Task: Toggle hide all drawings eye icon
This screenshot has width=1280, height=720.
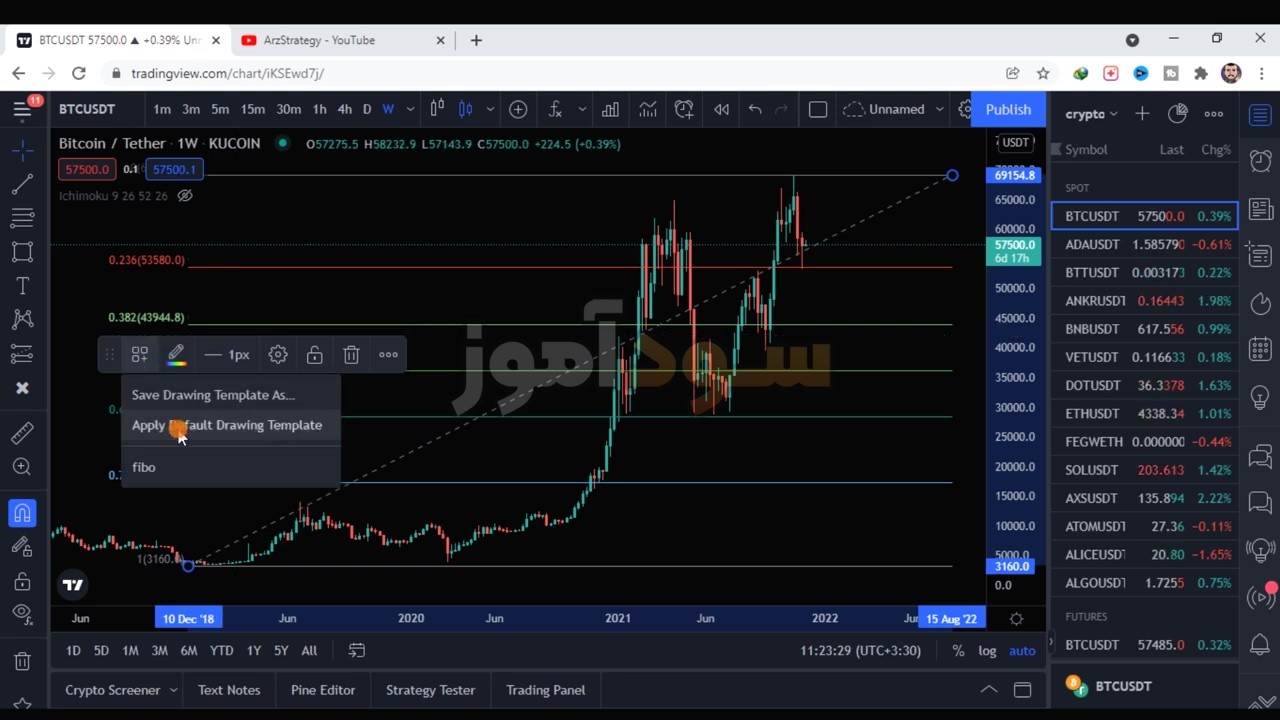Action: 22,613
